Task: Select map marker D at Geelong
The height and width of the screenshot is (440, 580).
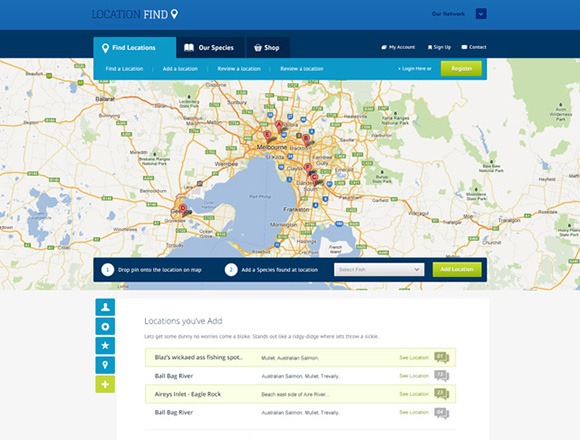Action: click(183, 210)
